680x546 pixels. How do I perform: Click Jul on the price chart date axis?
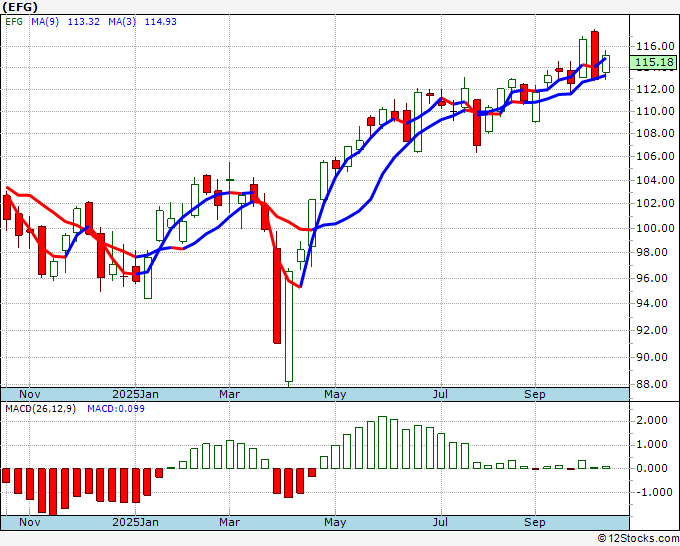440,394
